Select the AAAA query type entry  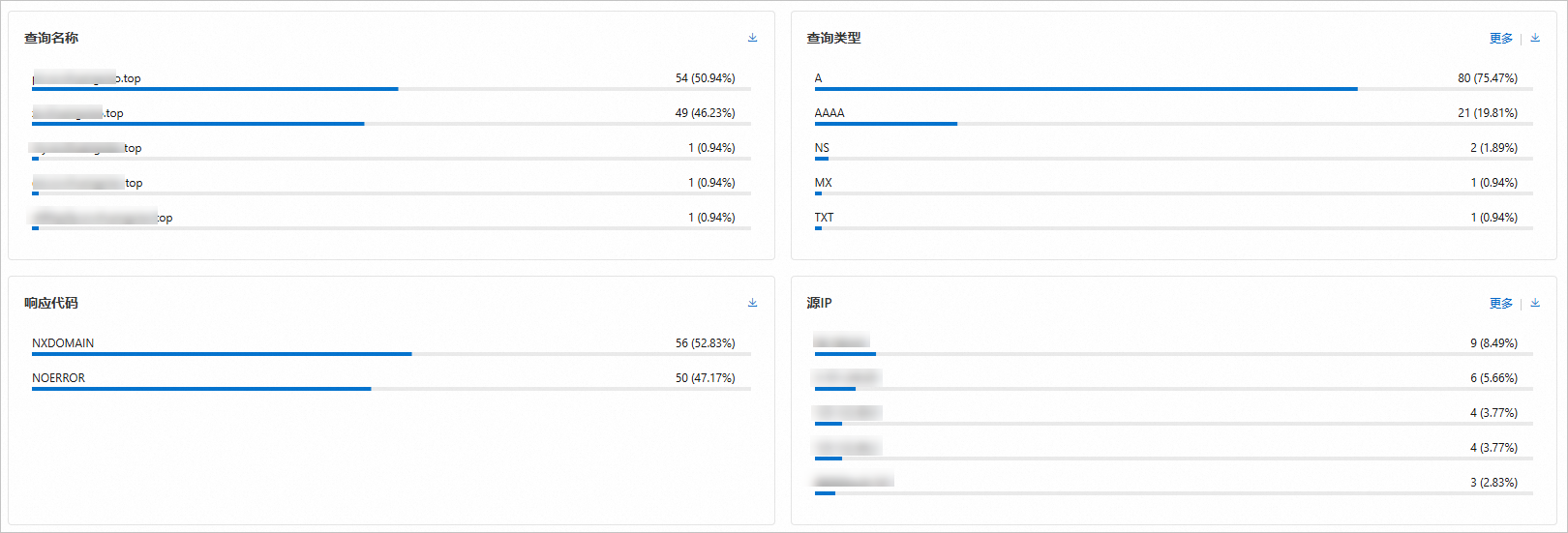829,113
